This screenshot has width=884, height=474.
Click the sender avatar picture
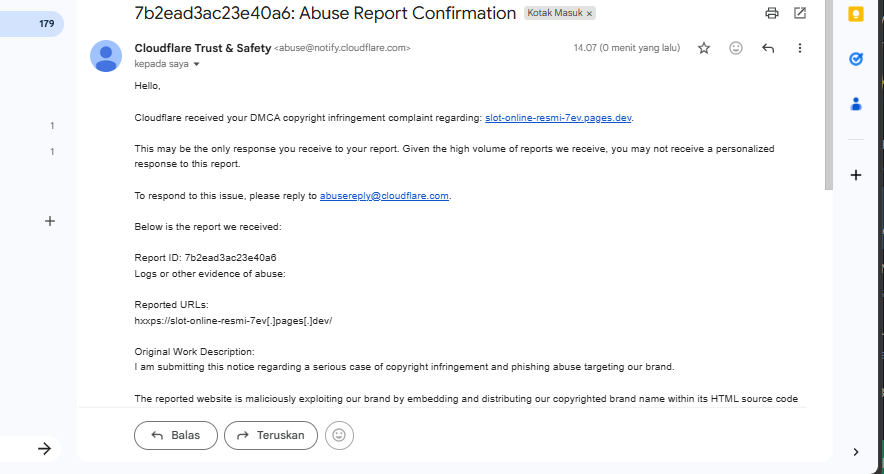(106, 56)
